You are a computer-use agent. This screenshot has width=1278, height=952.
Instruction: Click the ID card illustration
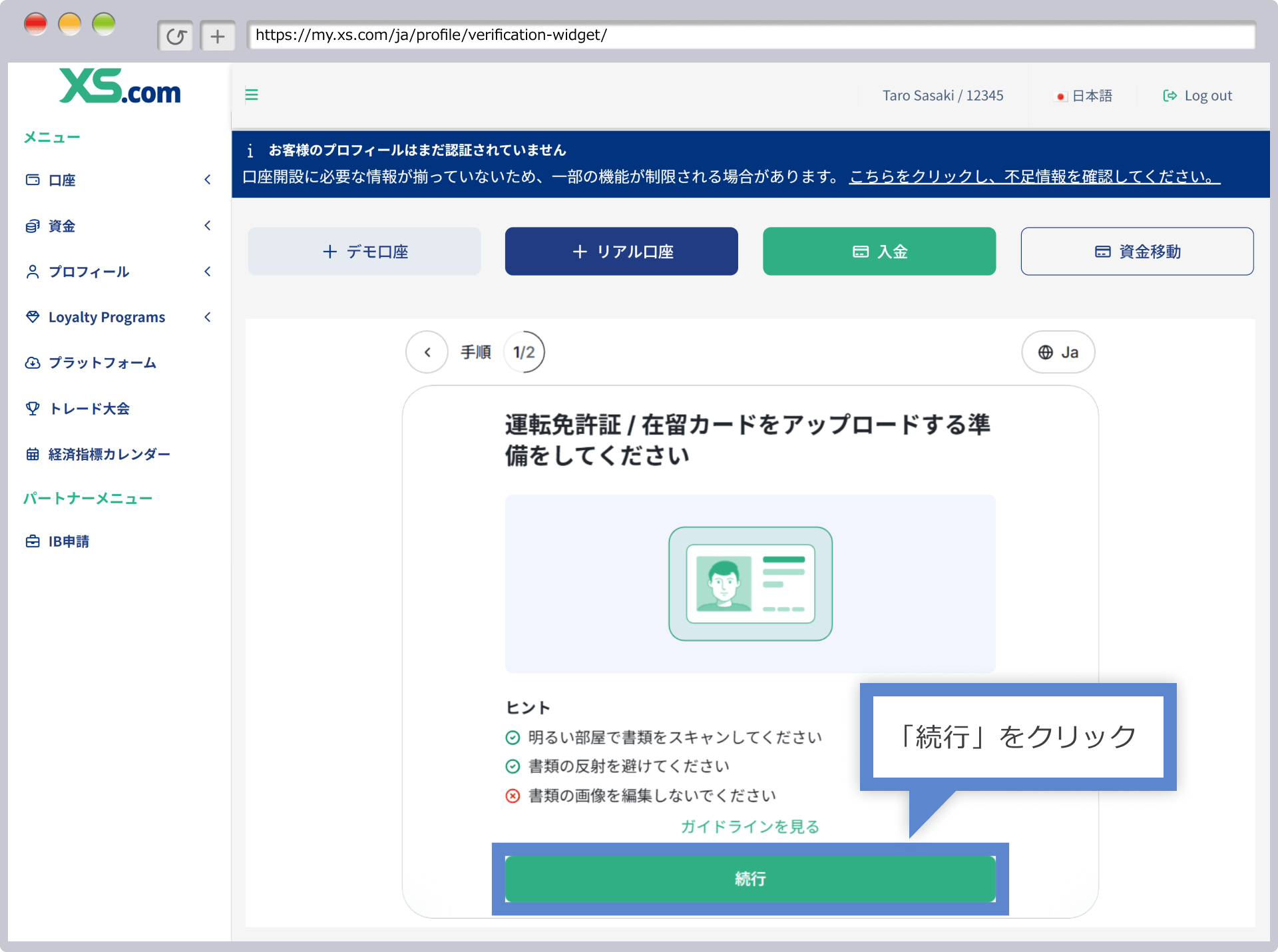point(750,584)
